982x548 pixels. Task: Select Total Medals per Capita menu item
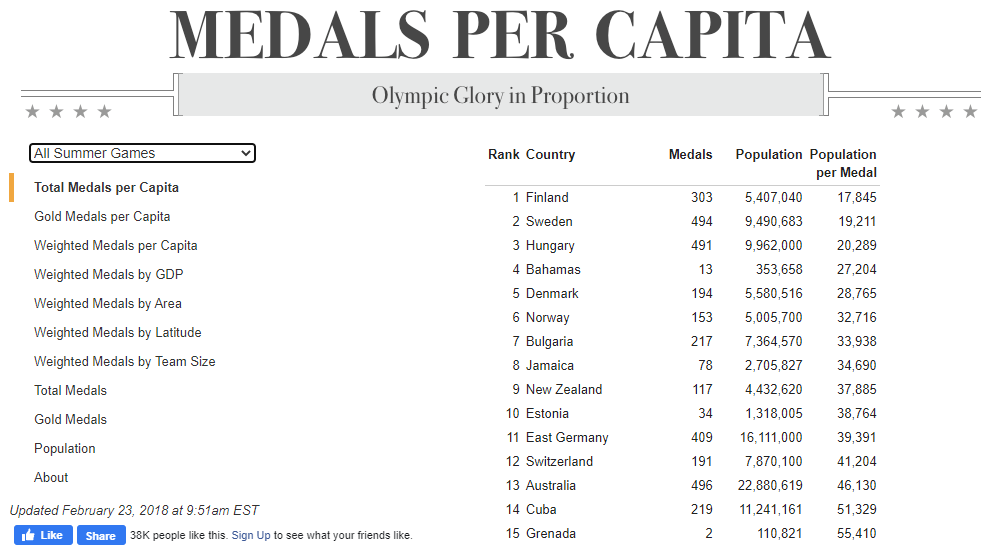pos(106,187)
